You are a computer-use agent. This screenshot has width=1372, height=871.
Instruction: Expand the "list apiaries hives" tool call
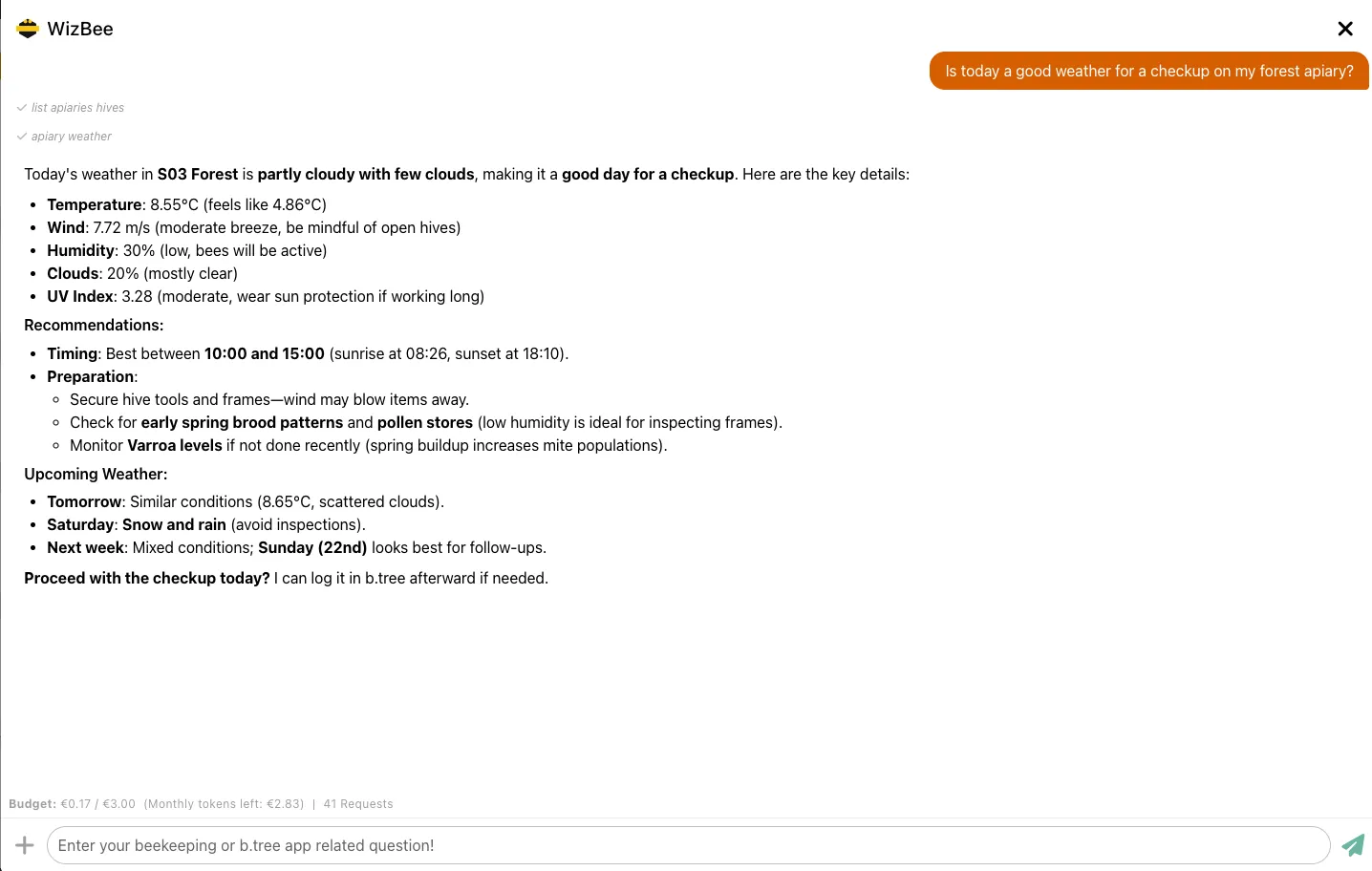coord(77,107)
